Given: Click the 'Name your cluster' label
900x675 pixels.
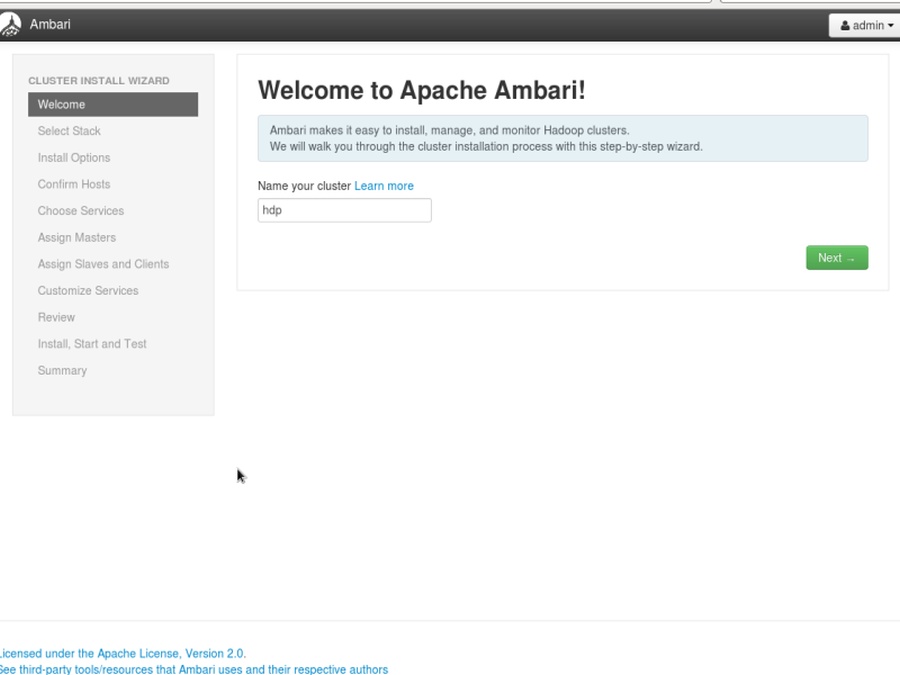Looking at the screenshot, I should [x=304, y=186].
